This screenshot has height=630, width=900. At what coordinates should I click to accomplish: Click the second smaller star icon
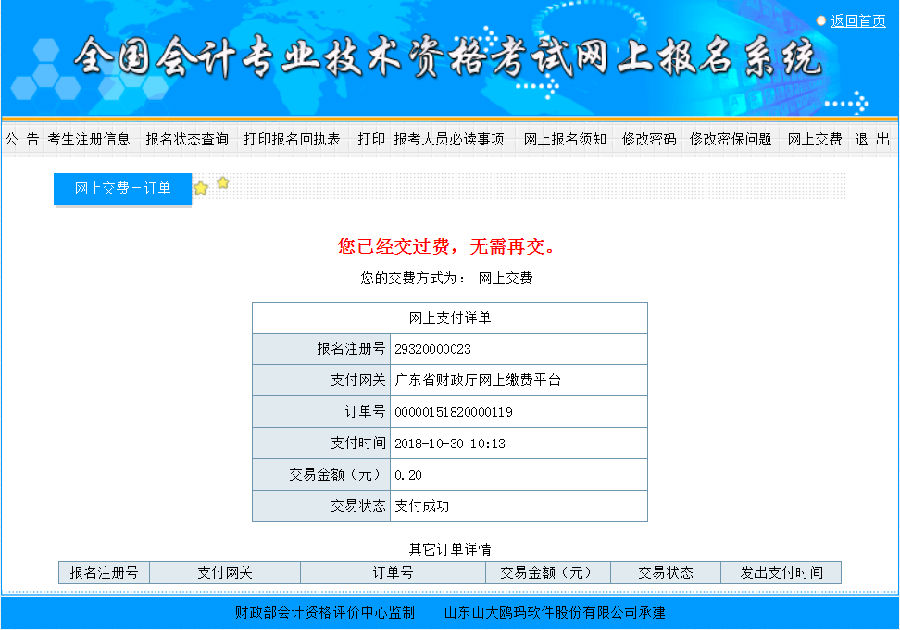[222, 183]
